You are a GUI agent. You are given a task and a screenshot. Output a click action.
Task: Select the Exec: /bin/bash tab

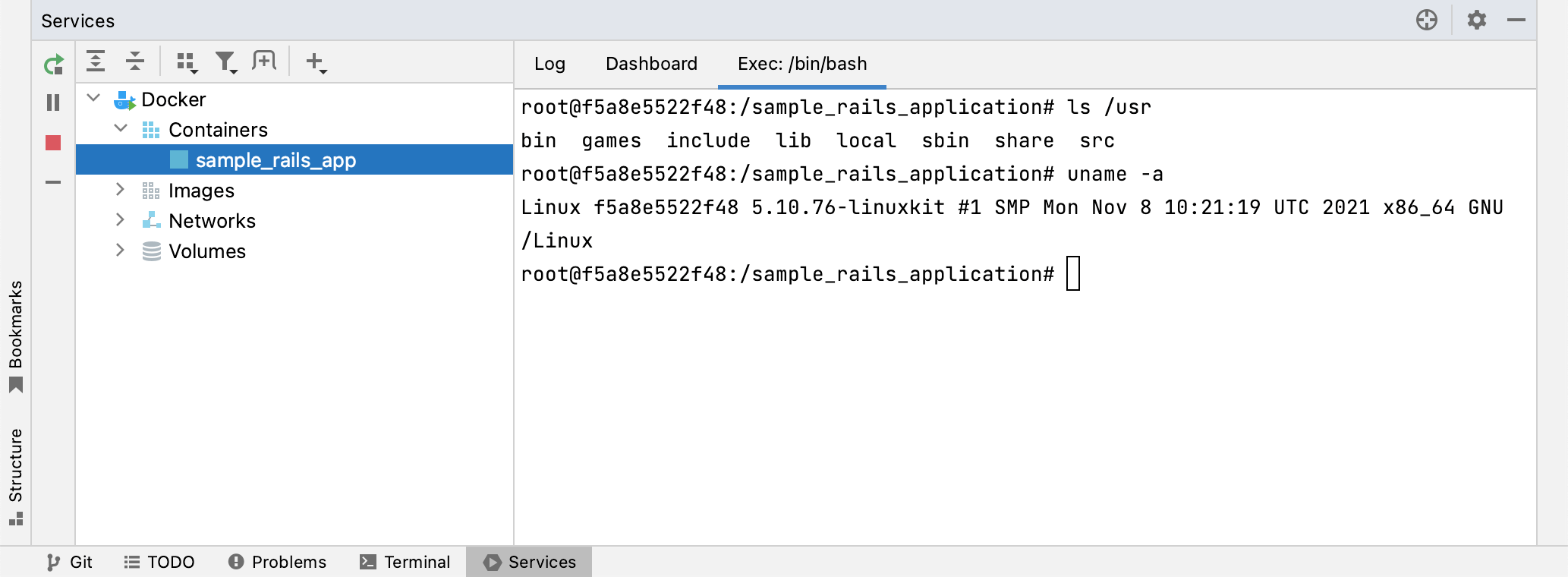point(801,64)
